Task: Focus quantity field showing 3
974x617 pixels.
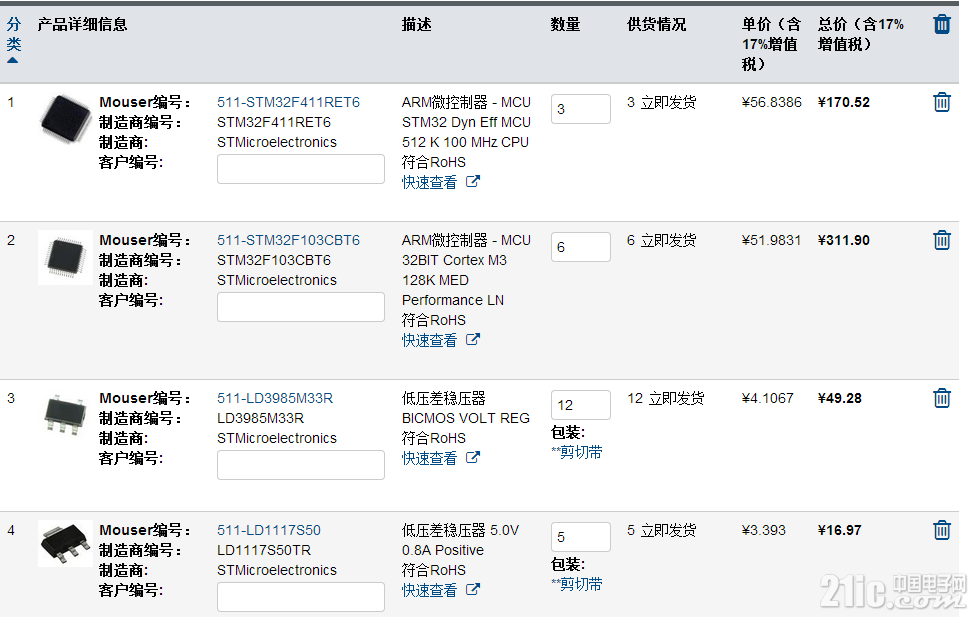Action: click(581, 109)
